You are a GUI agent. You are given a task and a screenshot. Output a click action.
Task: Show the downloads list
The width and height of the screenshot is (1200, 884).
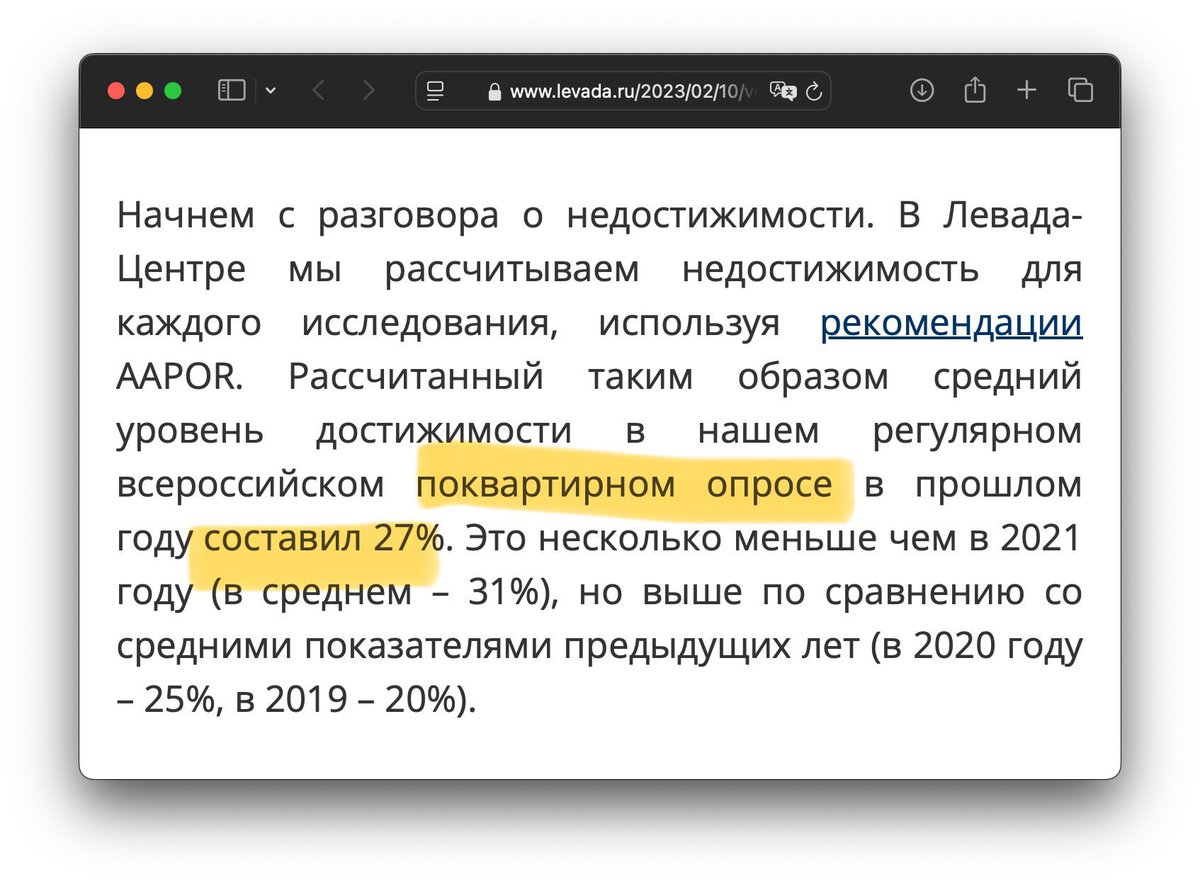pyautogui.click(x=921, y=91)
